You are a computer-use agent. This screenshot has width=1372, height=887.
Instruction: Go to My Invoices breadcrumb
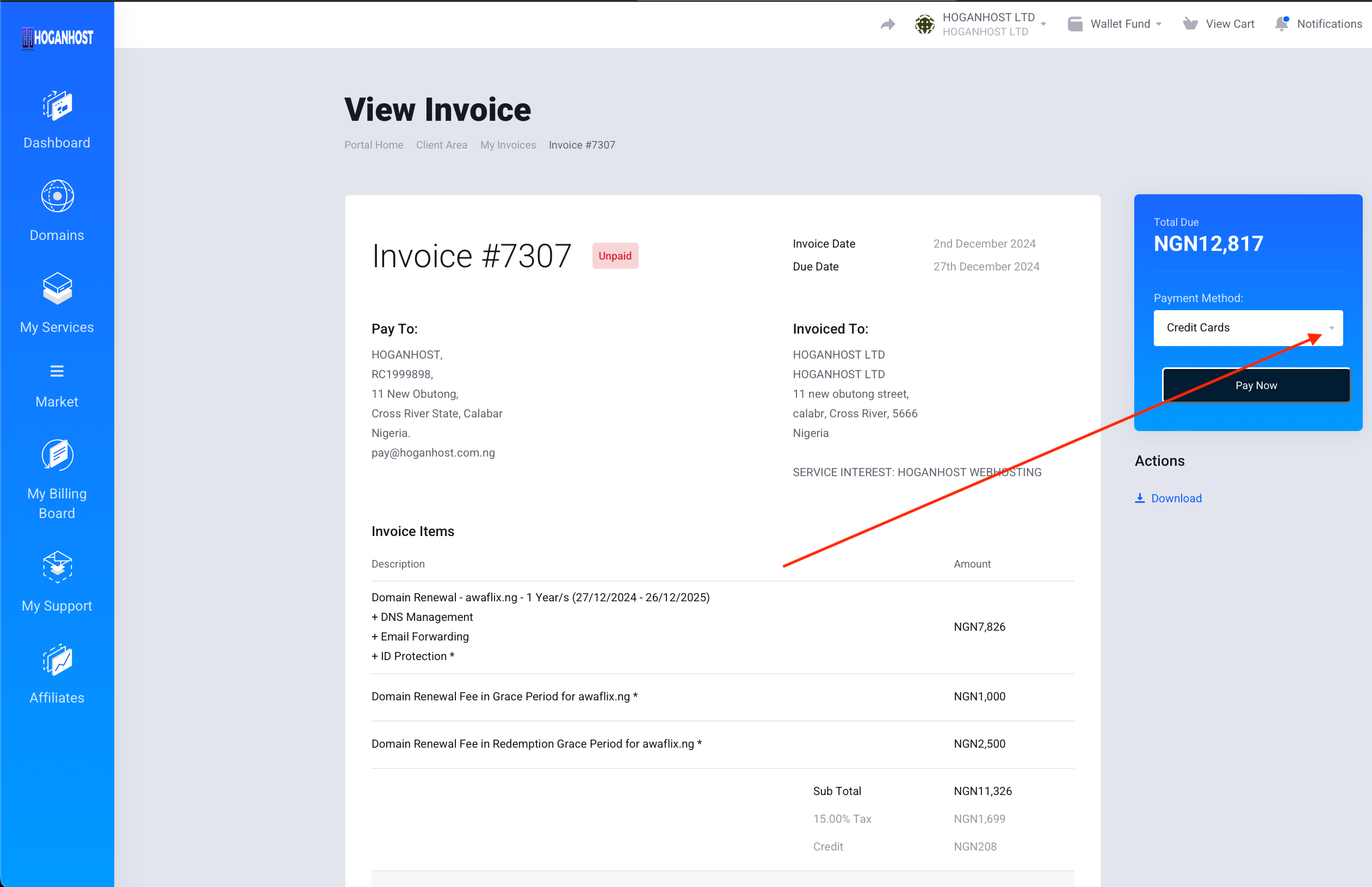point(508,145)
